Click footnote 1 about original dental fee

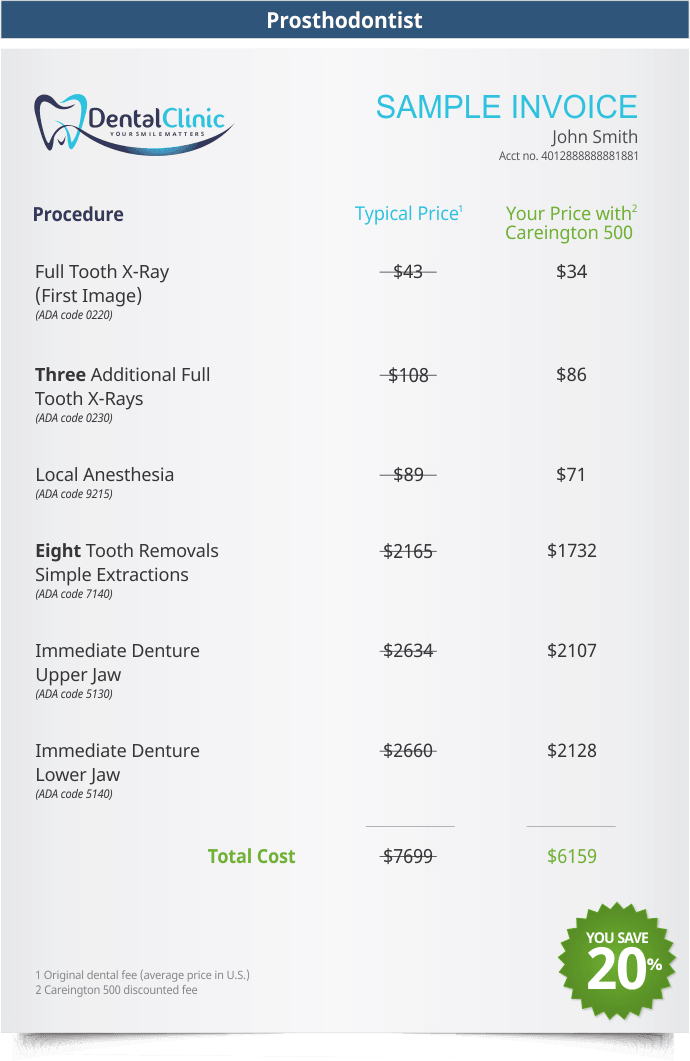tap(142, 974)
